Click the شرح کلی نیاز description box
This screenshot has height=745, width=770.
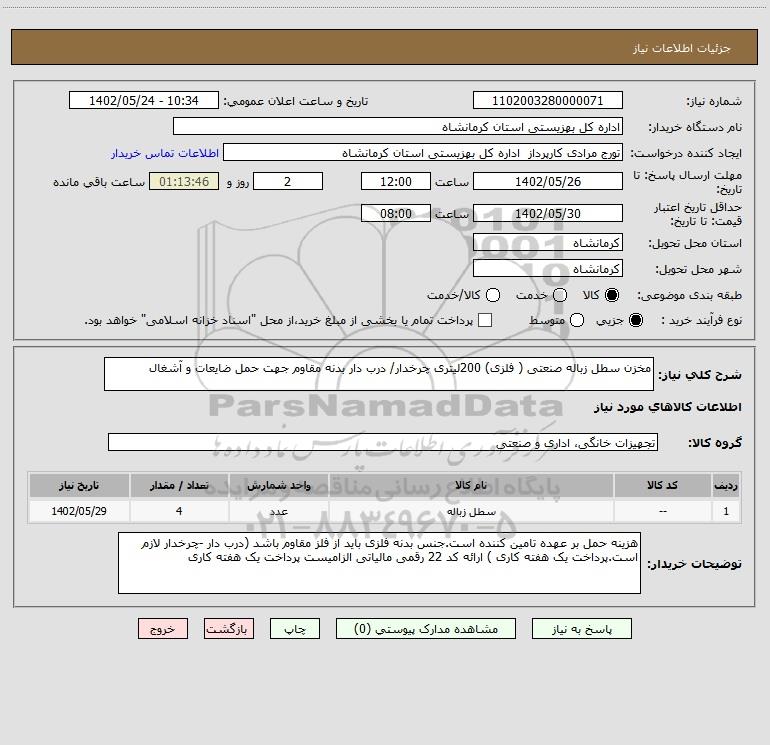point(379,374)
